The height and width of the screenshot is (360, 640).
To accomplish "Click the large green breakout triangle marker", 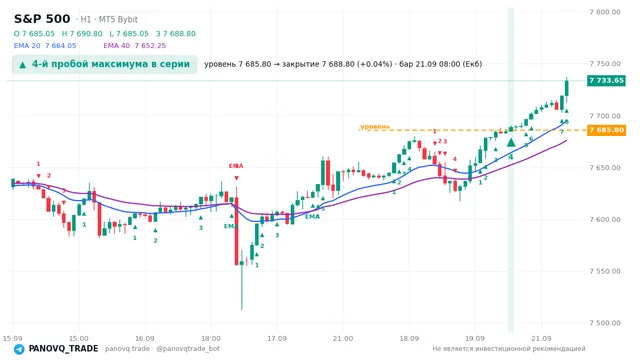I will tap(511, 142).
